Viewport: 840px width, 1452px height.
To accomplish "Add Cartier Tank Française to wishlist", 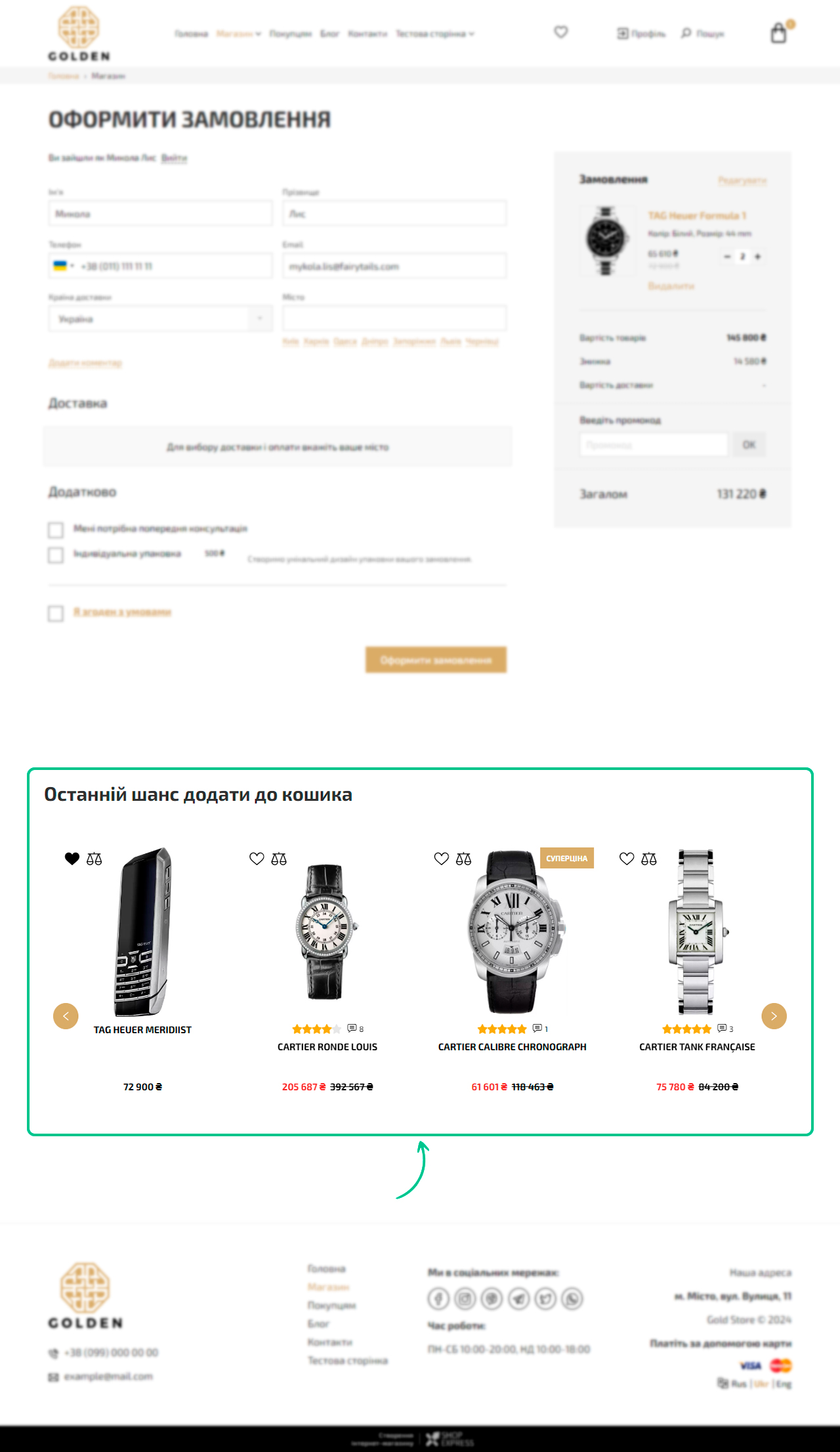I will point(627,859).
